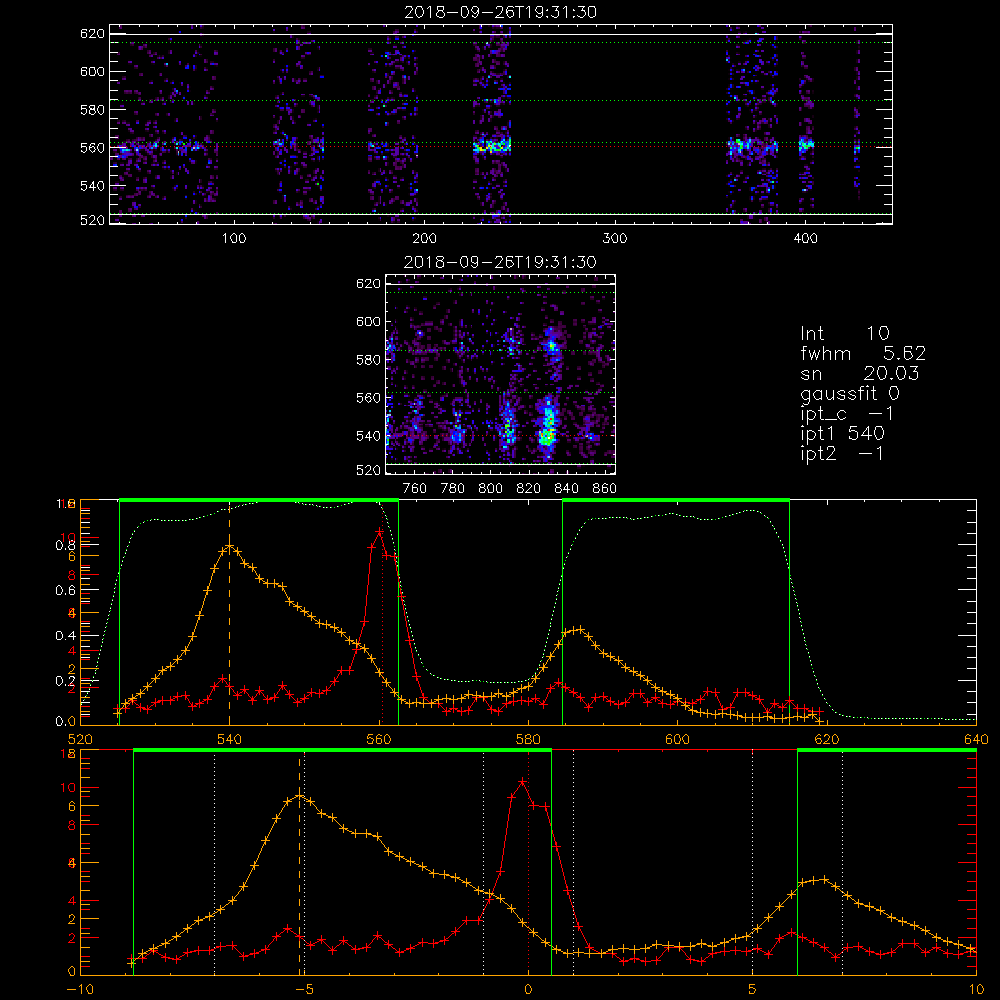Click the orange dashed vertical line at -5
Screen dimensions: 1000x1000
[300, 862]
